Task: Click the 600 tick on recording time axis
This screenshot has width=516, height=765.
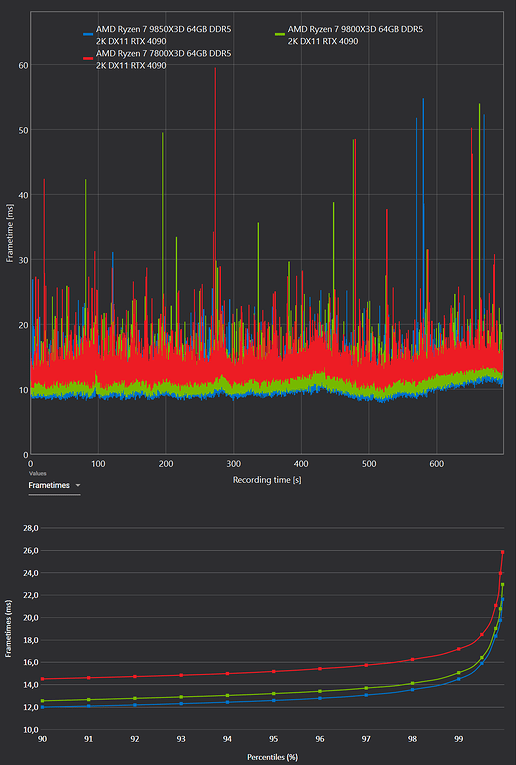Action: point(437,463)
